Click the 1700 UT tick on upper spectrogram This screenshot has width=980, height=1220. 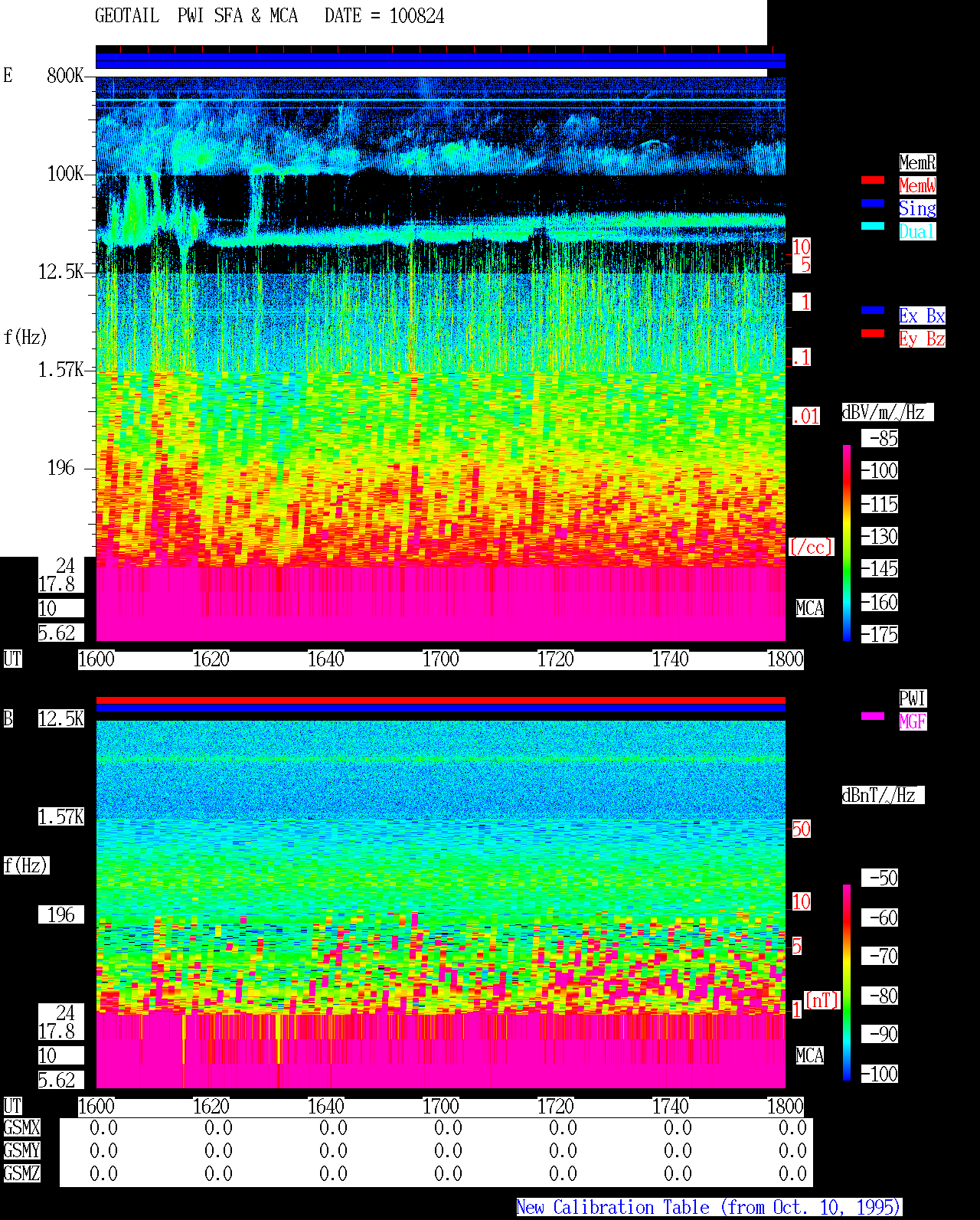(440, 659)
